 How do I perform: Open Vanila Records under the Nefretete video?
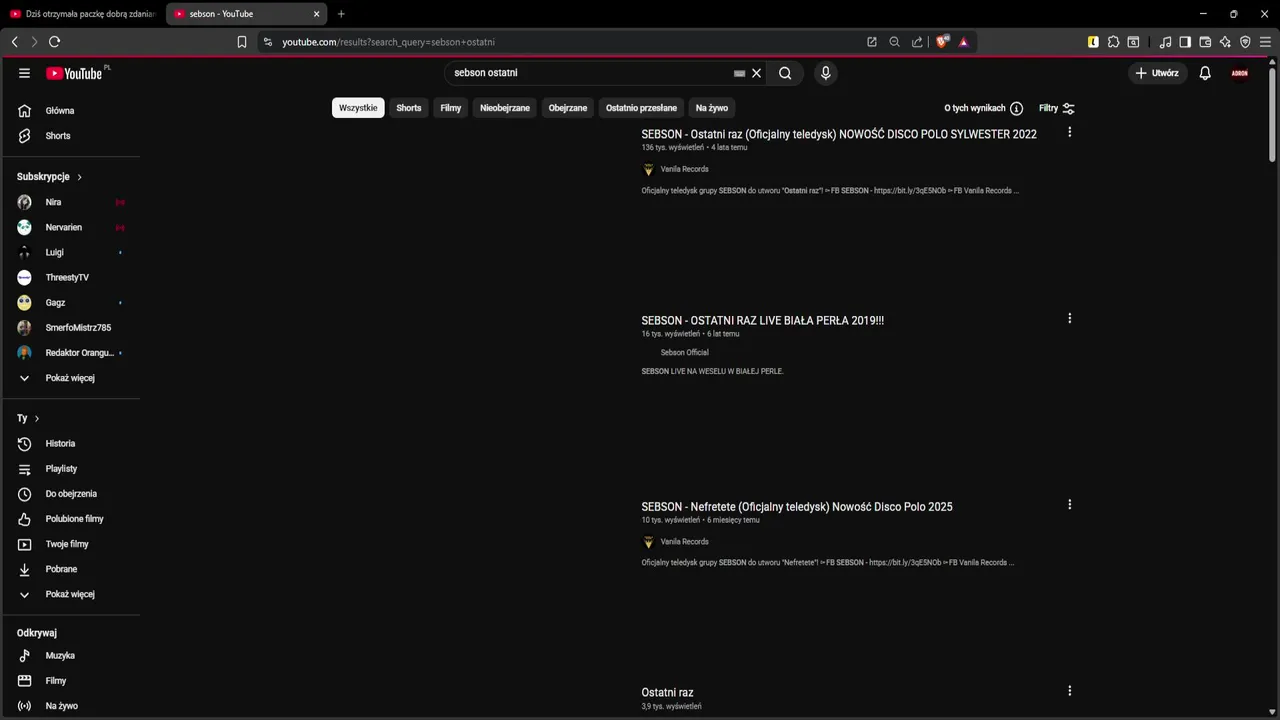click(684, 542)
